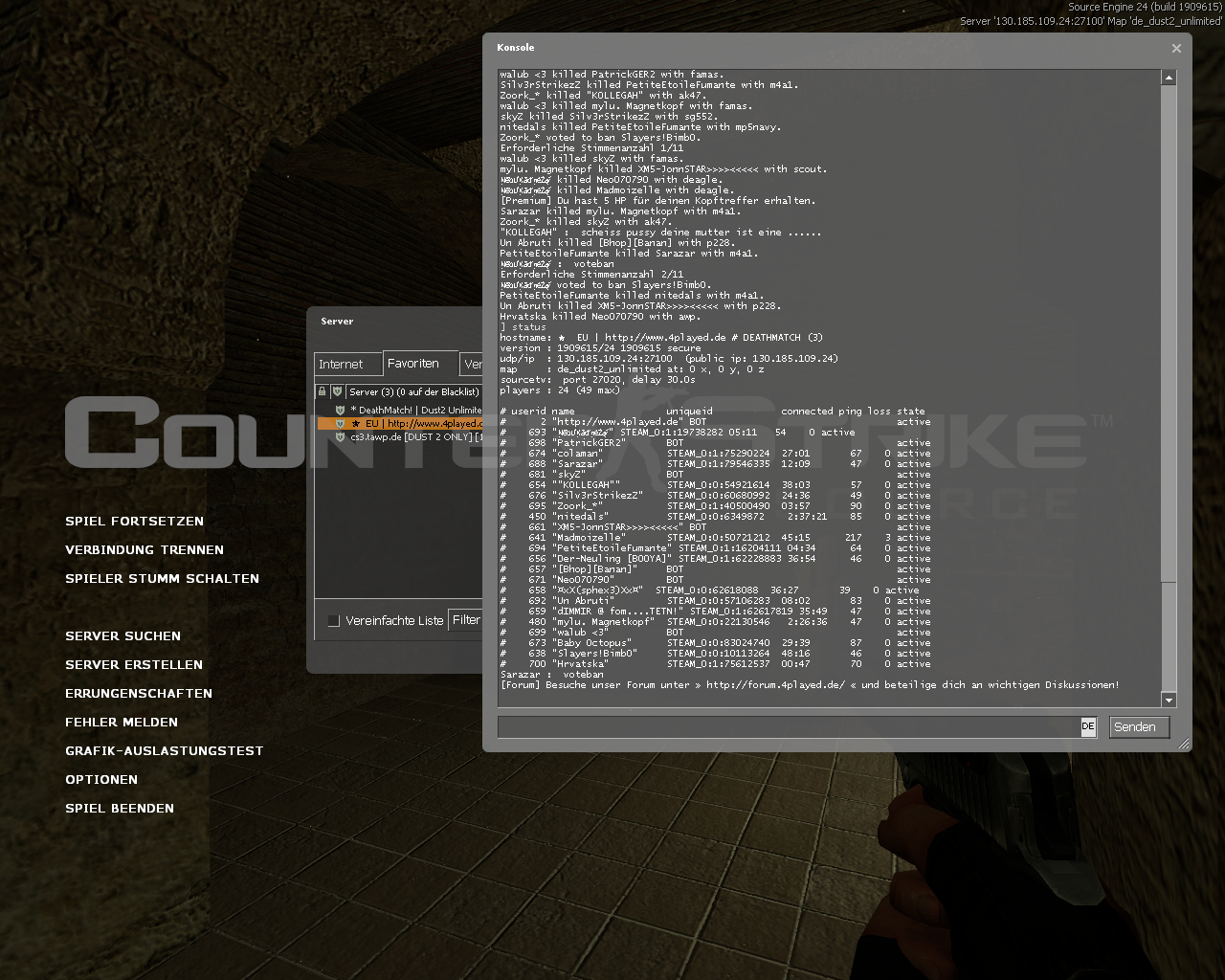Click status row for "Baby Octopus"

[x=715, y=643]
